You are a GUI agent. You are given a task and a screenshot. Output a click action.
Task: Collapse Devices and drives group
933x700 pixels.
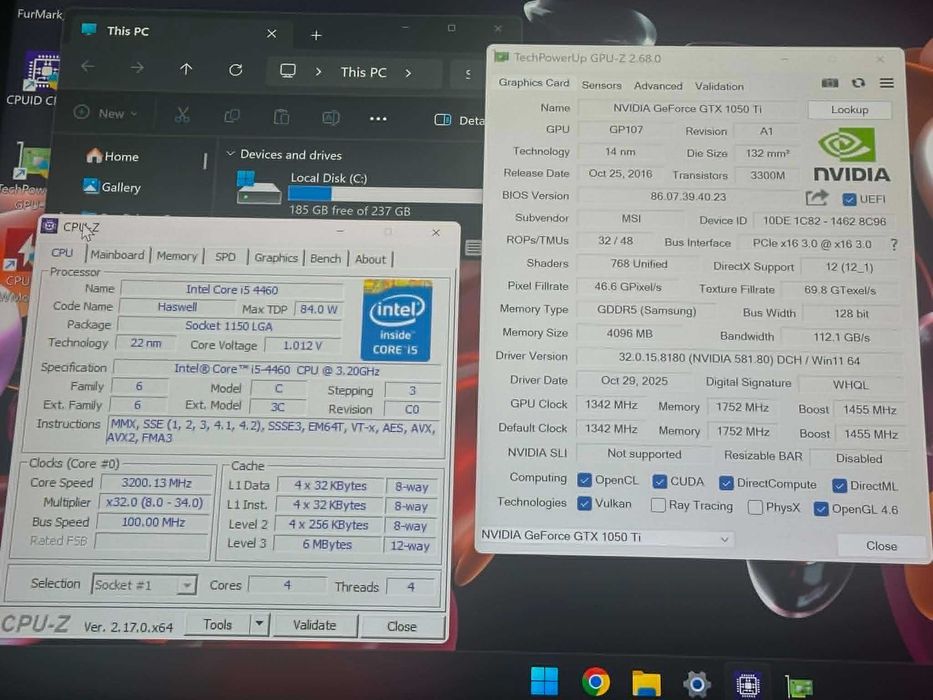pos(230,154)
